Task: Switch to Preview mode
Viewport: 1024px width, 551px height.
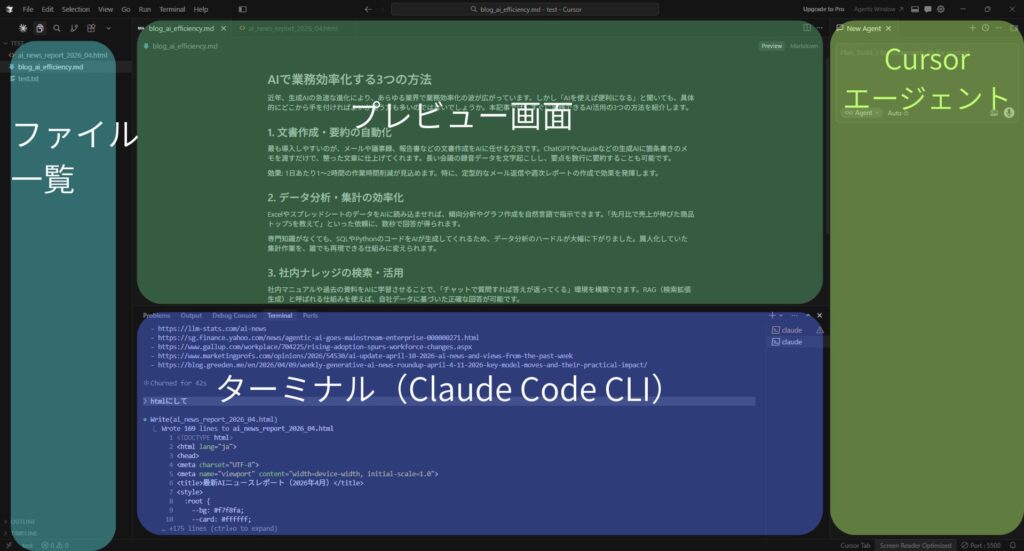Action: (771, 46)
